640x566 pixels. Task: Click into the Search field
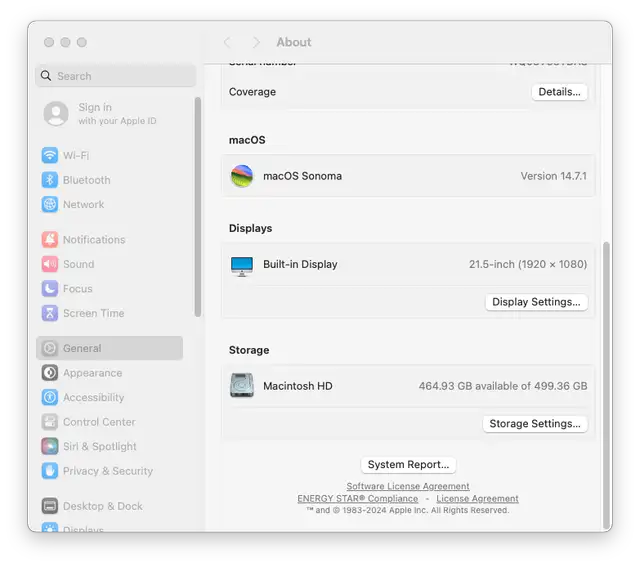click(x=116, y=75)
